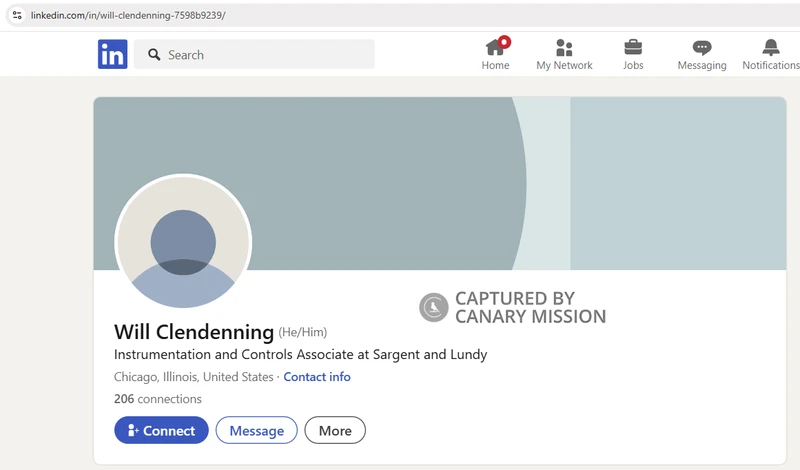800x470 pixels.
Task: Click the browser URL address text
Action: coord(128,15)
